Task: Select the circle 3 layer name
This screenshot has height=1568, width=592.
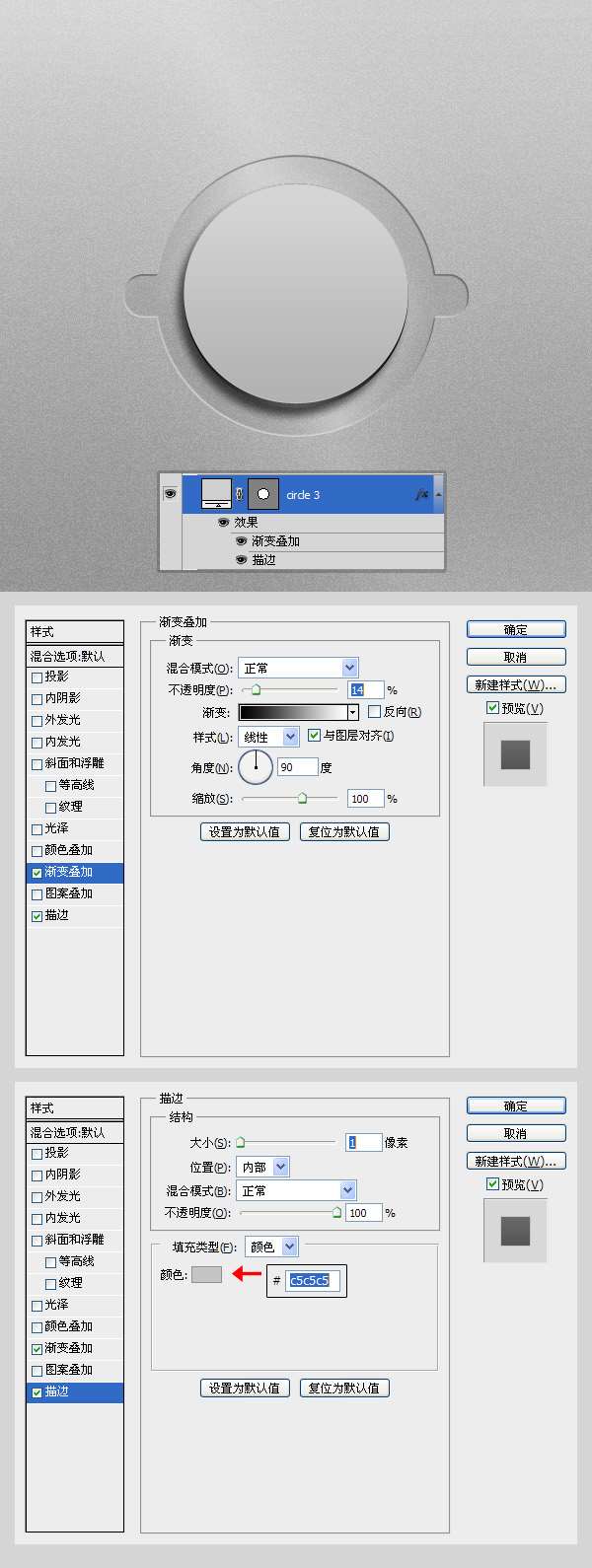Action: (x=303, y=495)
